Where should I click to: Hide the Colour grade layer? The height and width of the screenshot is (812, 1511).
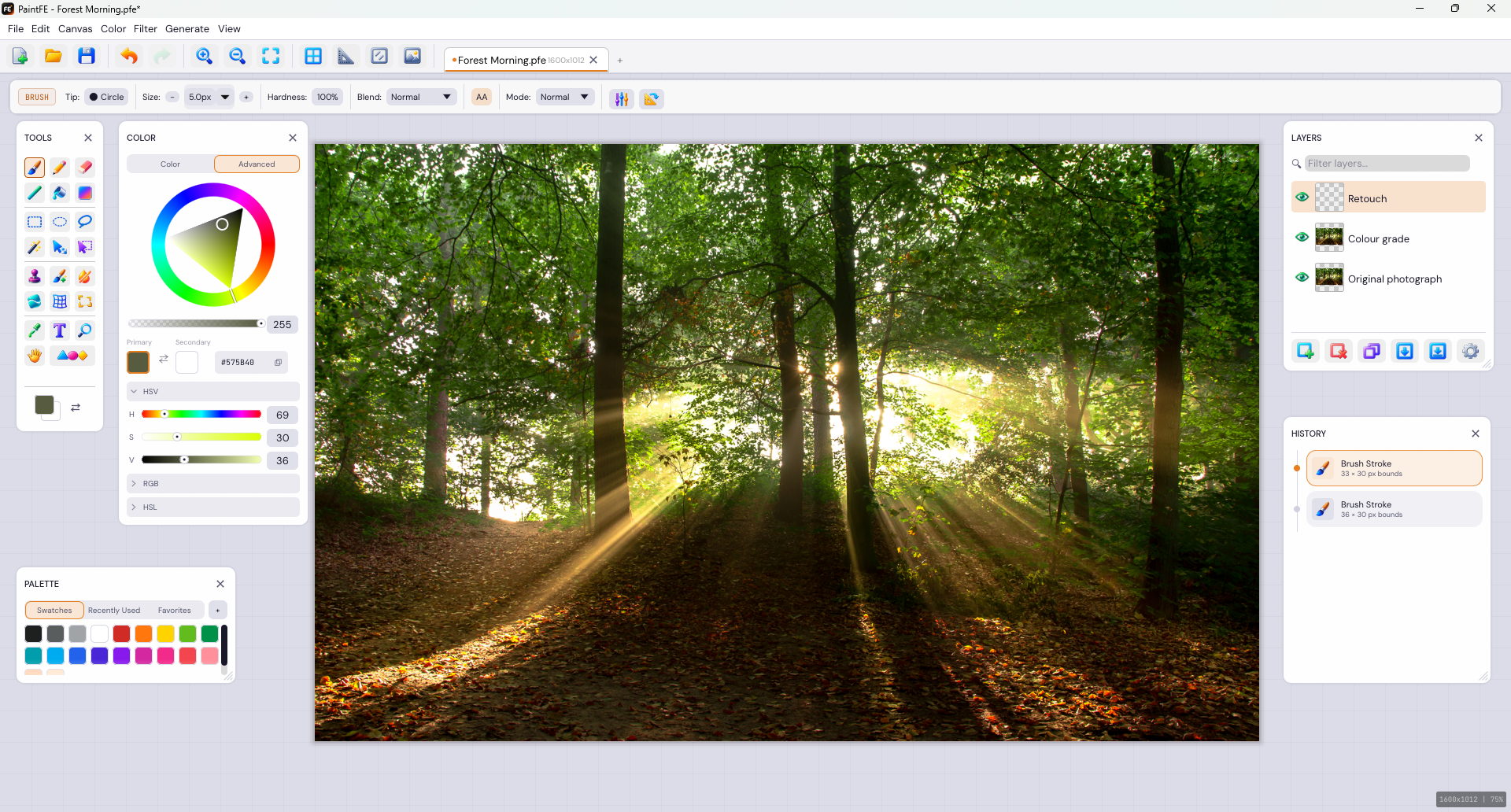1302,237
